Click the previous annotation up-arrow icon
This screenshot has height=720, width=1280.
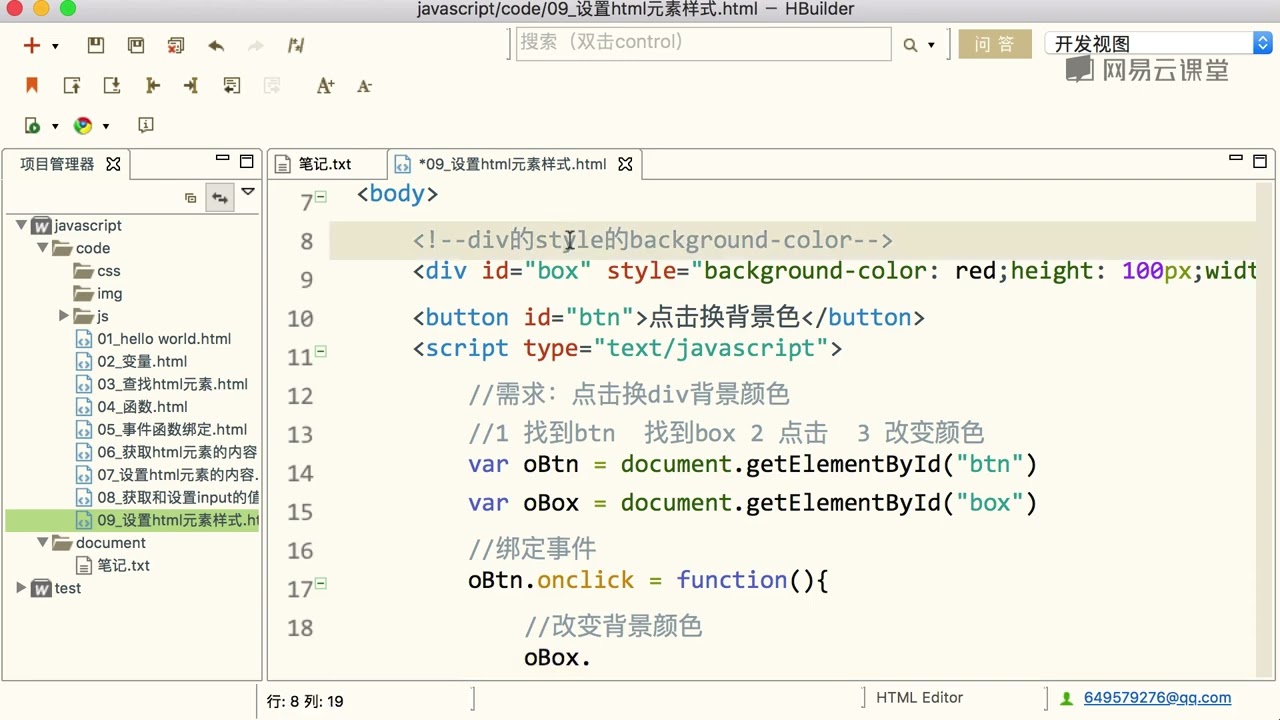pyautogui.click(x=72, y=85)
